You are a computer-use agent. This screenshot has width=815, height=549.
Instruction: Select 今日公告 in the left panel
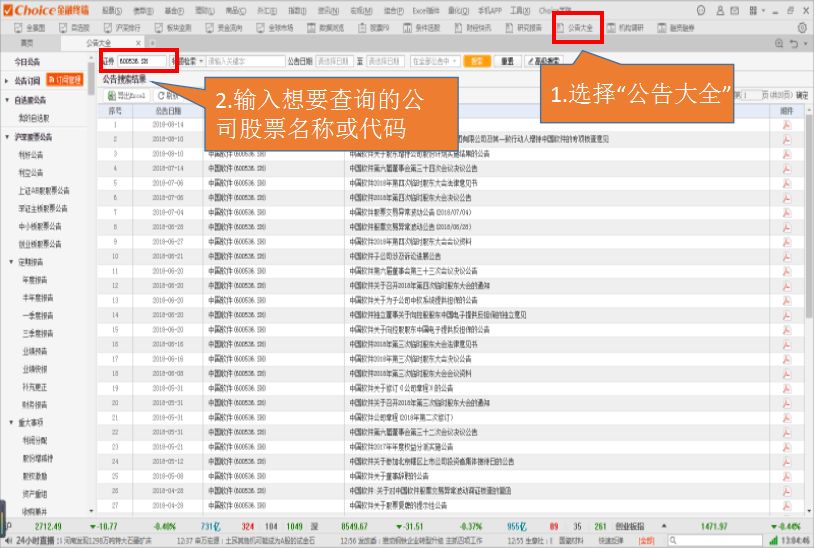27,62
